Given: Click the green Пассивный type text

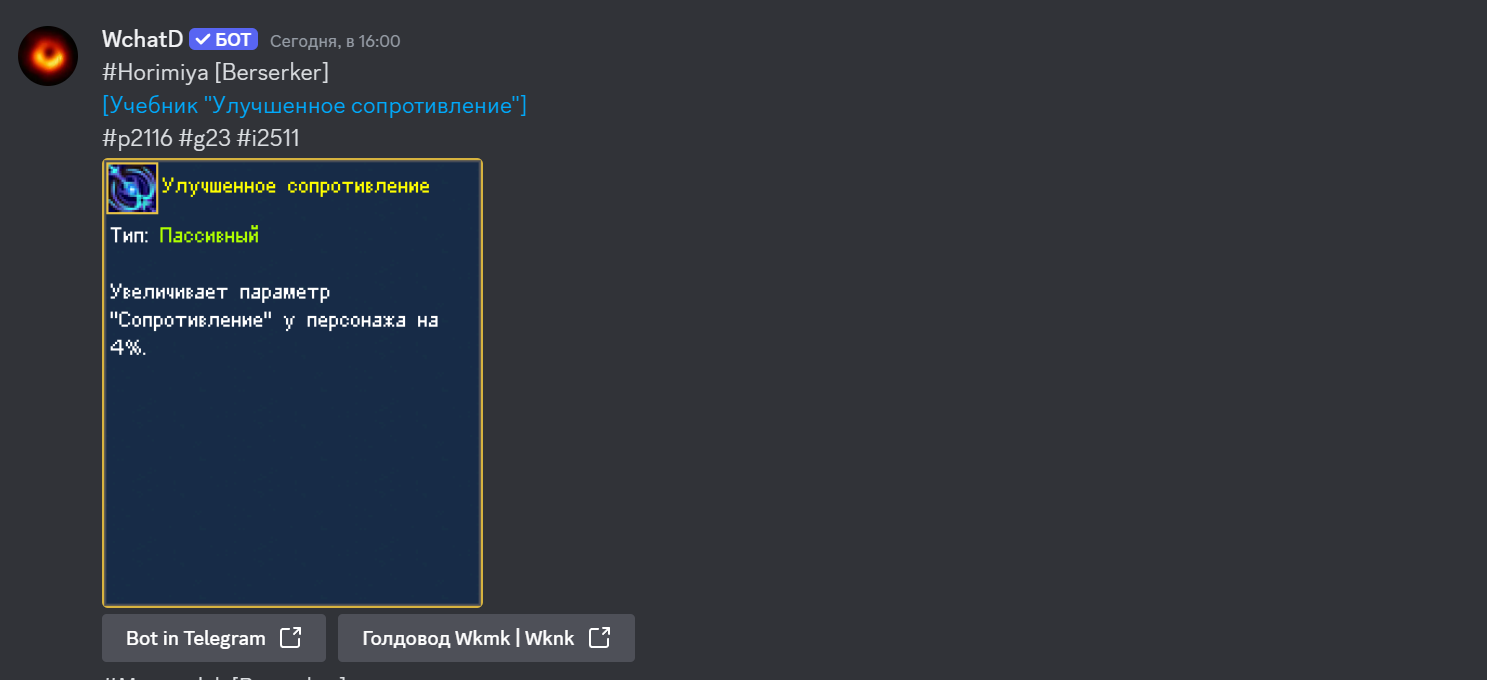Looking at the screenshot, I should point(209,235).
